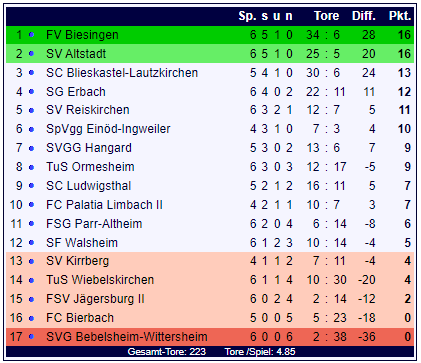Screen dimensions: 421x363
Task: Click the blue dot next to SV Altstadt
Action: 32,53
